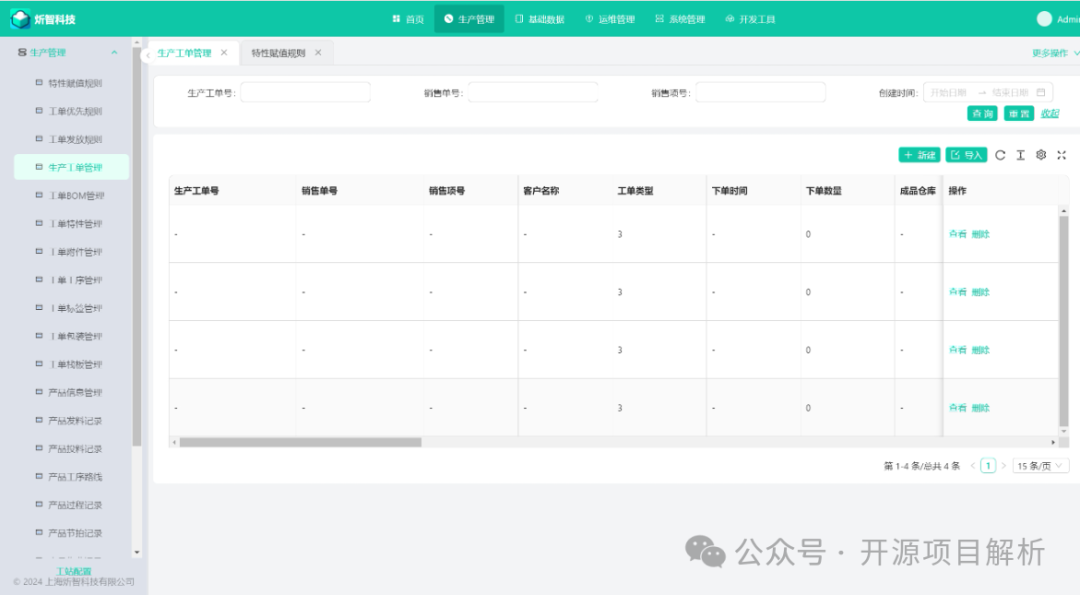
Task: Switch to the 特性赋值规则 tab
Action: point(277,53)
